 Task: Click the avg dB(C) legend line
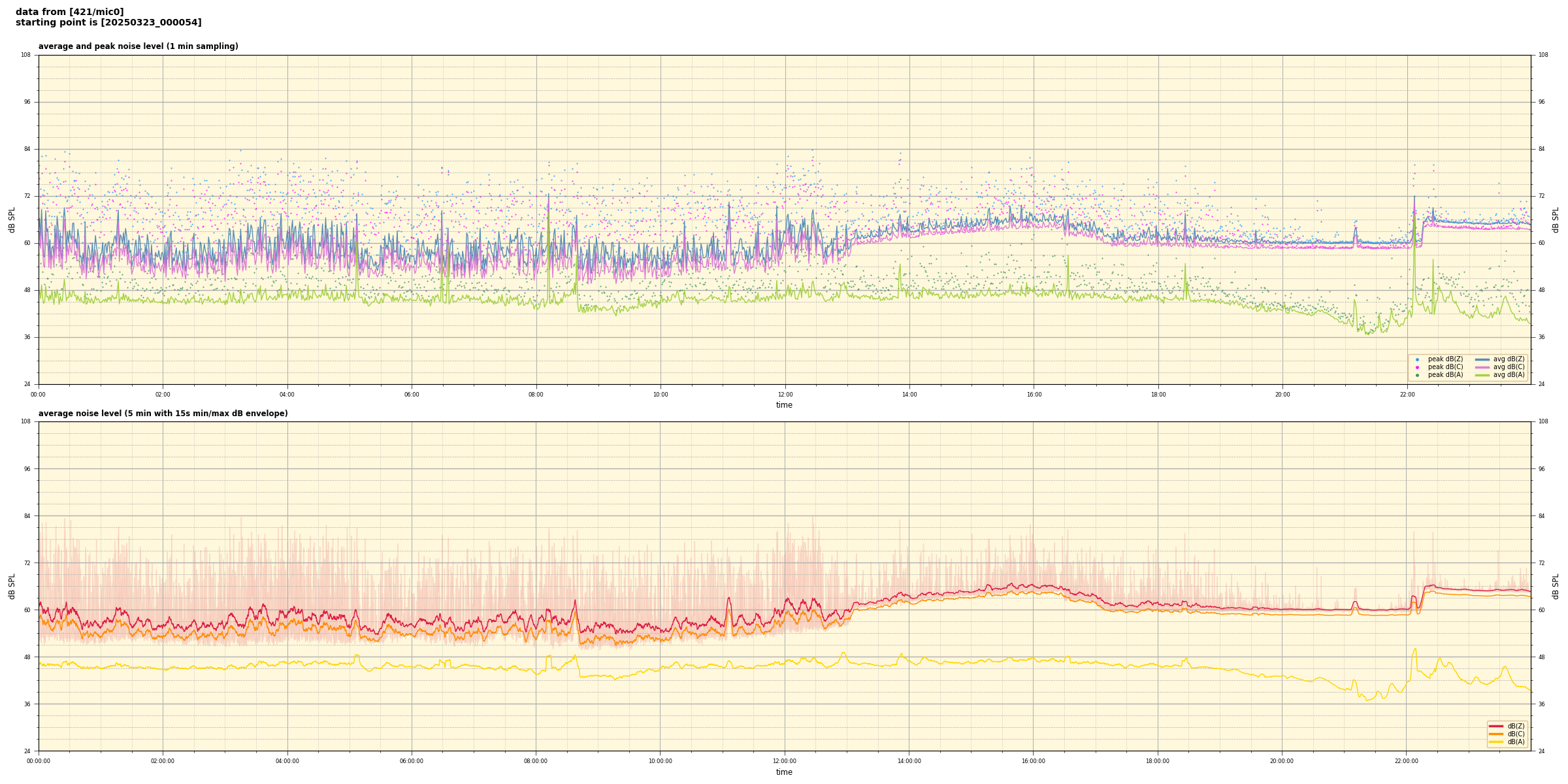pyautogui.click(x=1482, y=367)
